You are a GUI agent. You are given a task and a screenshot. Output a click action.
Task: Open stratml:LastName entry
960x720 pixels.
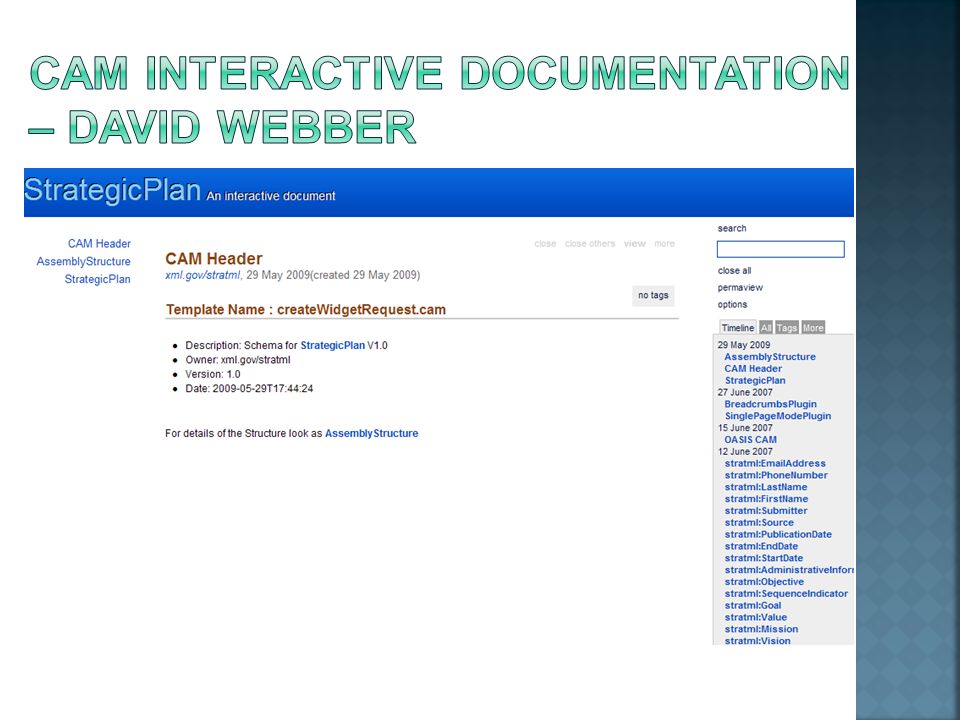point(766,487)
